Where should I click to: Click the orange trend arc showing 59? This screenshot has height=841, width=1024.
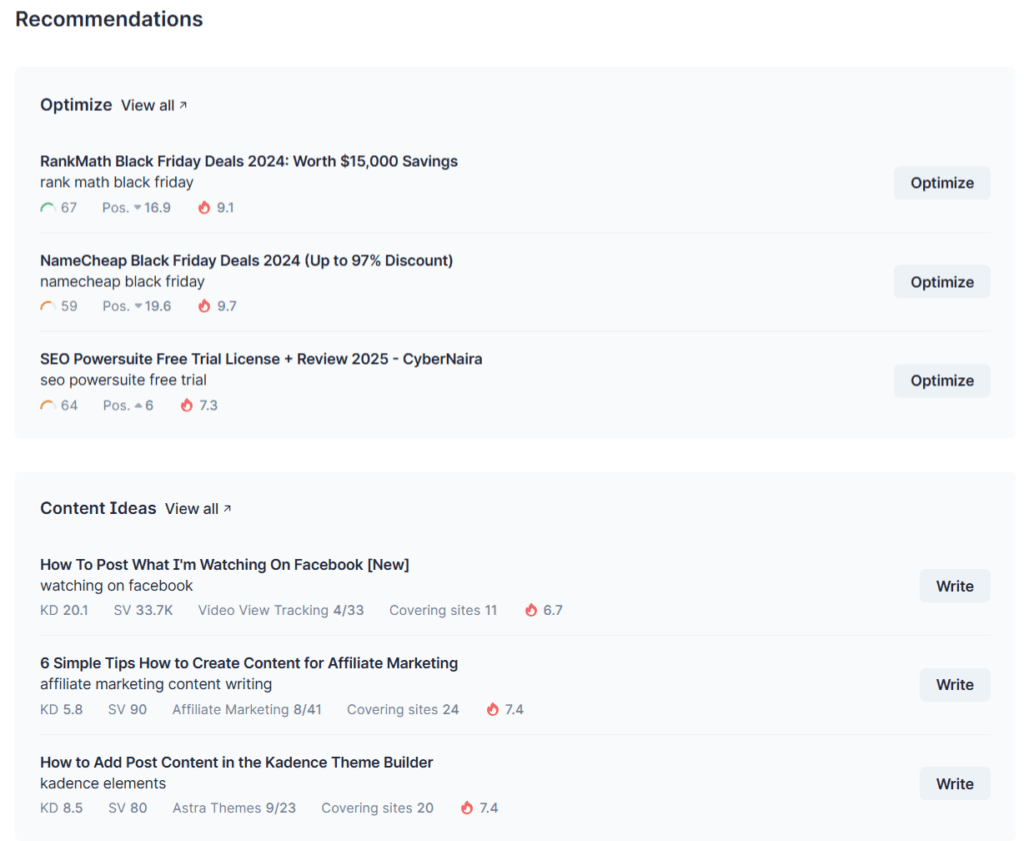tap(47, 306)
